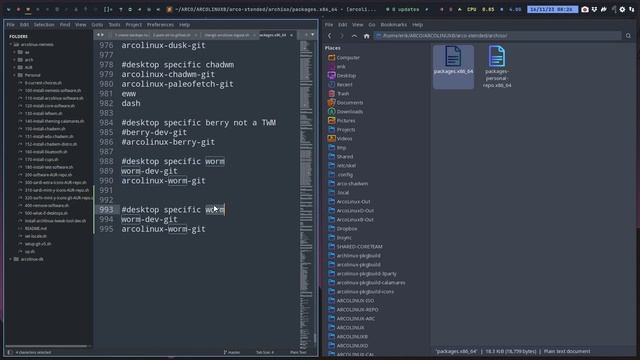This screenshot has height=360, width=640.
Task: Open Dropbox bookmark in Places
Action: pos(347,229)
